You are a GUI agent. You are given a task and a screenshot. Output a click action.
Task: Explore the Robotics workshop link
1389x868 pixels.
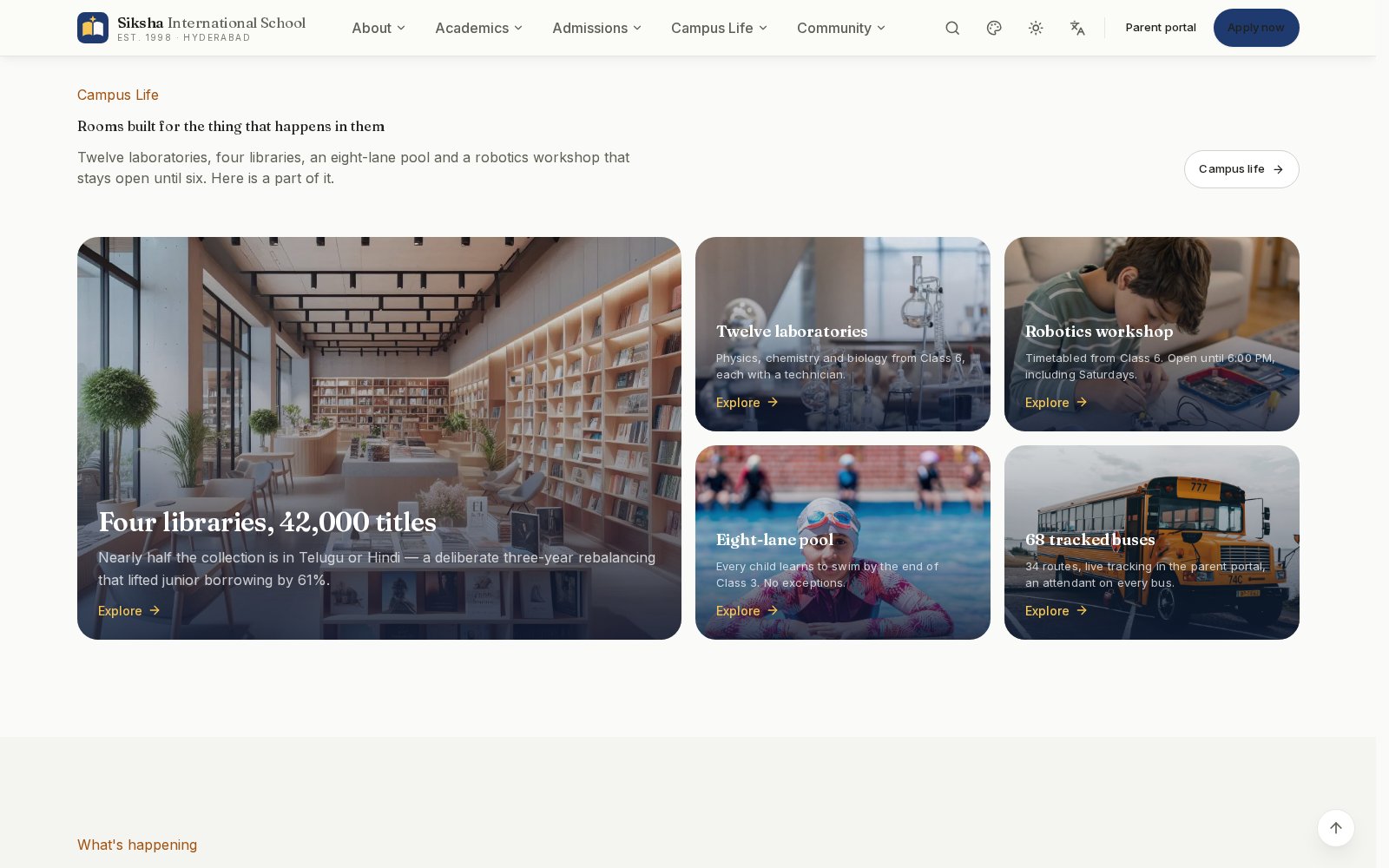[1056, 403]
